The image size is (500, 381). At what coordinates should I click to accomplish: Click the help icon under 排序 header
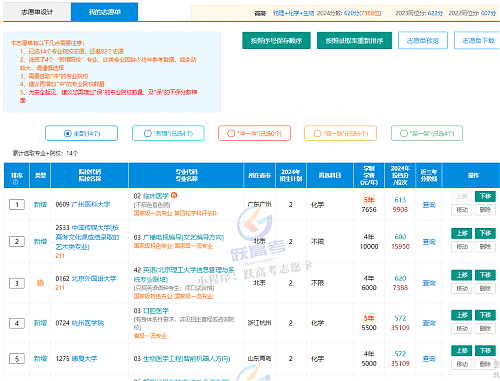(15, 182)
